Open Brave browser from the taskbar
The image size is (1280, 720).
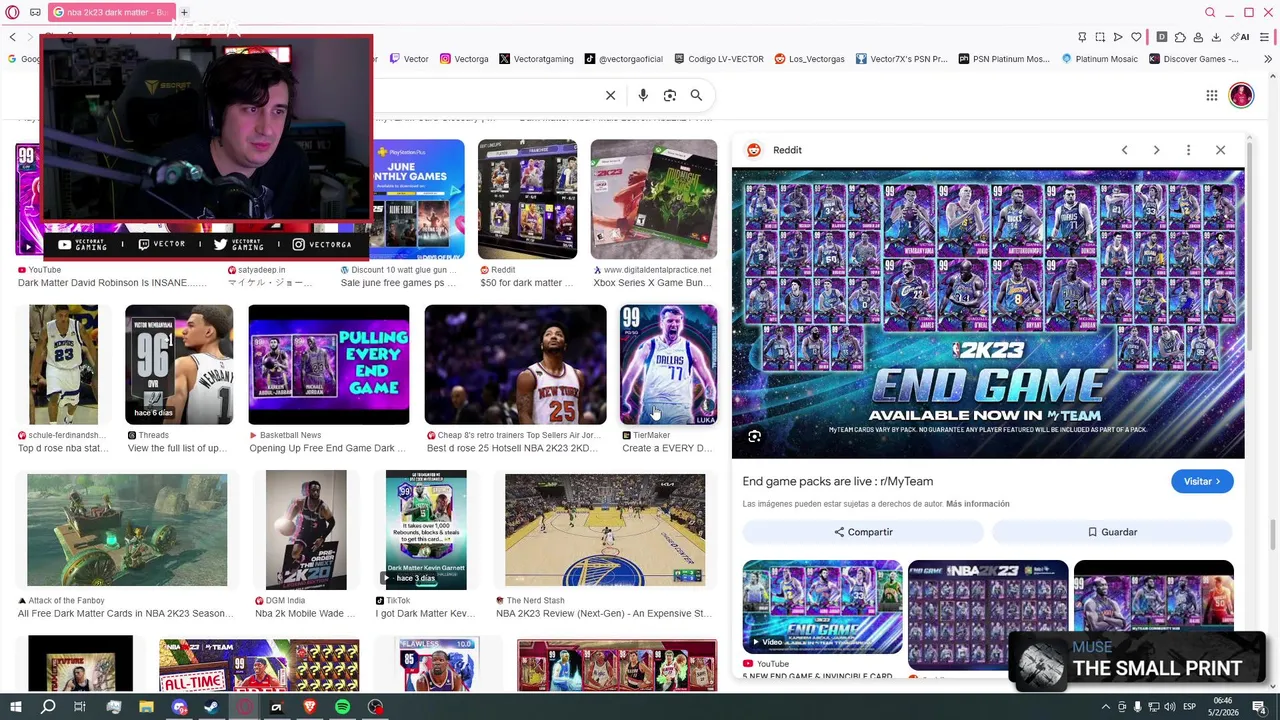[x=309, y=707]
